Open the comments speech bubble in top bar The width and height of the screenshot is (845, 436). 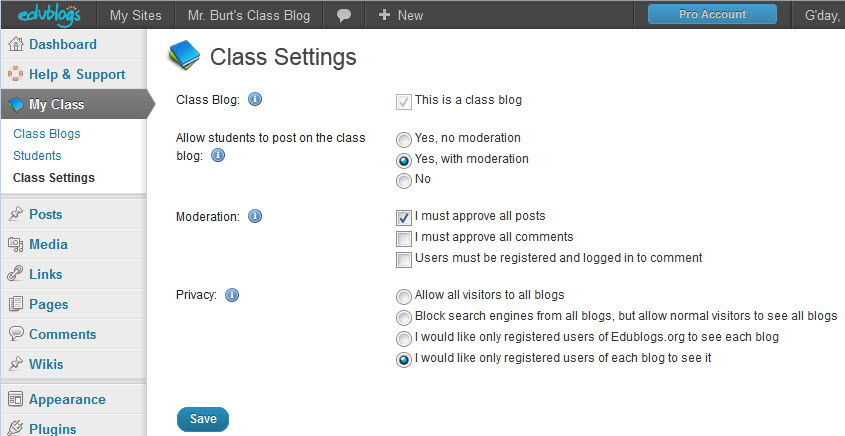(x=344, y=15)
